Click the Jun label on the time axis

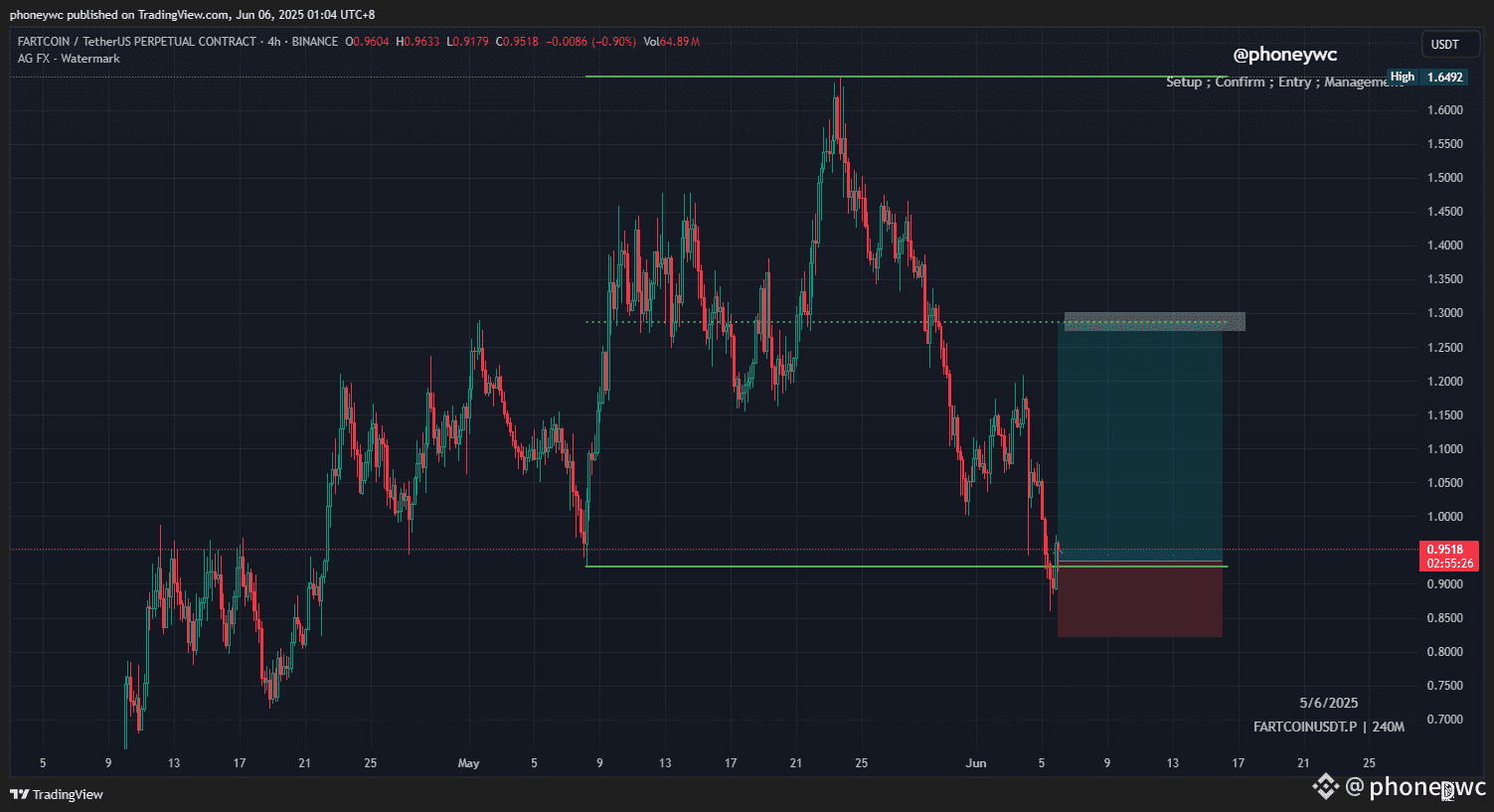tap(976, 763)
